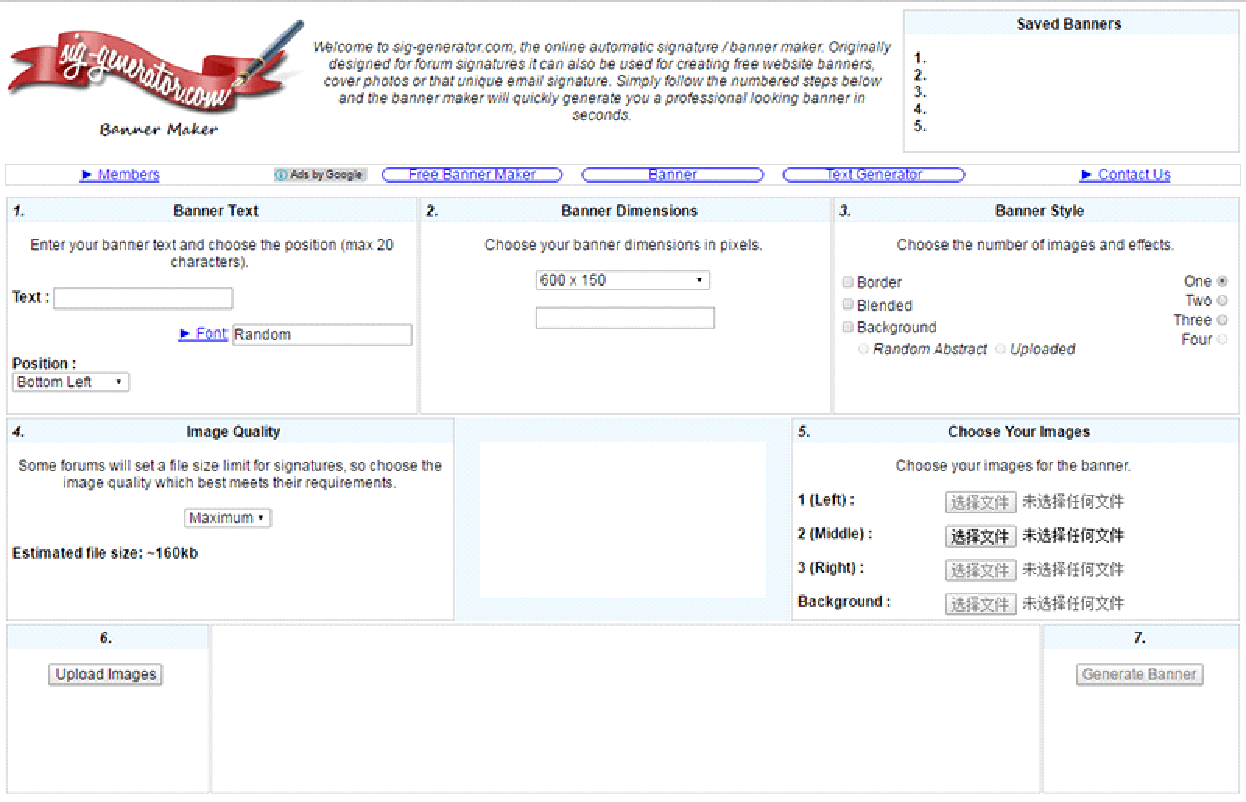Image resolution: width=1246 pixels, height=802 pixels.
Task: Click the Estimated file size text
Action: tap(105, 553)
